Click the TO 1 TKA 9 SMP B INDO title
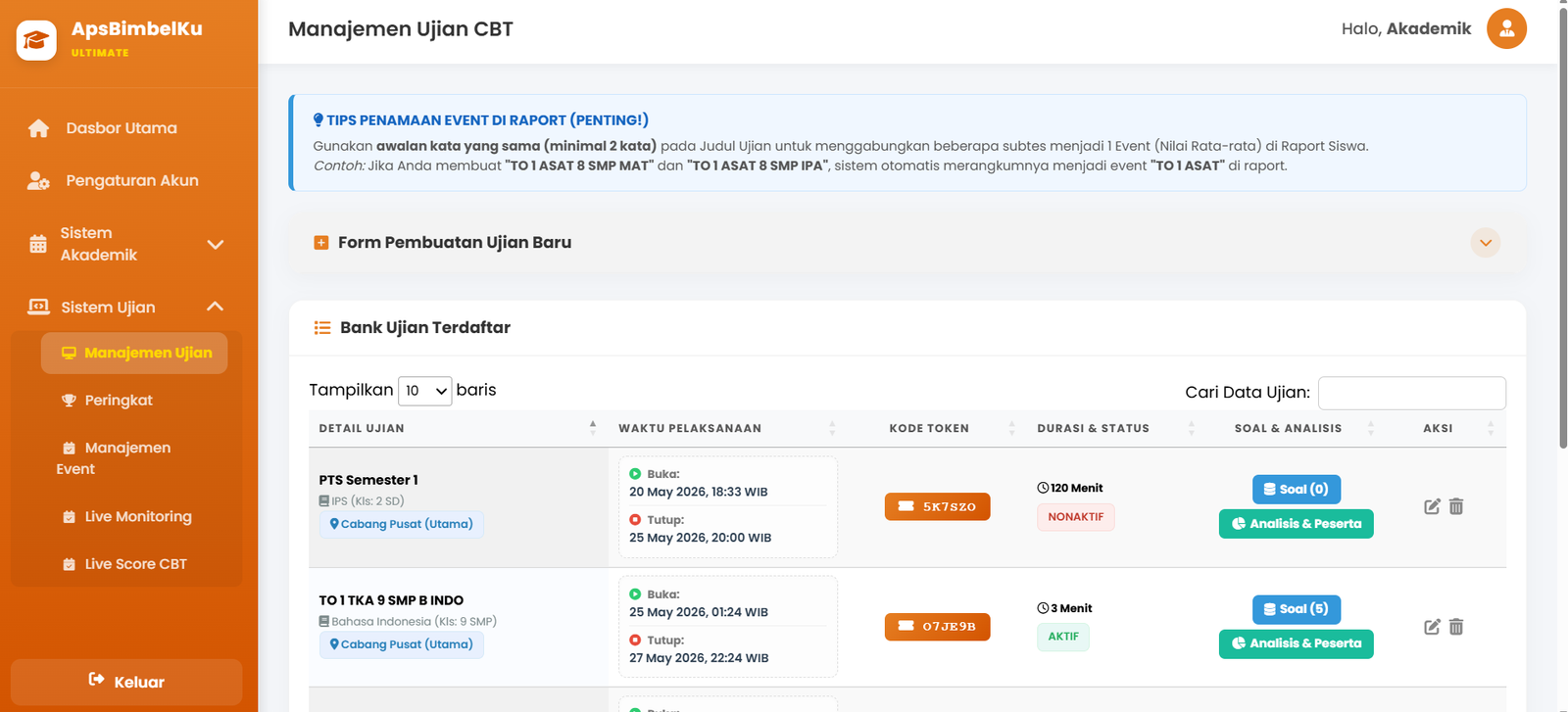The height and width of the screenshot is (712, 1568). coord(391,600)
